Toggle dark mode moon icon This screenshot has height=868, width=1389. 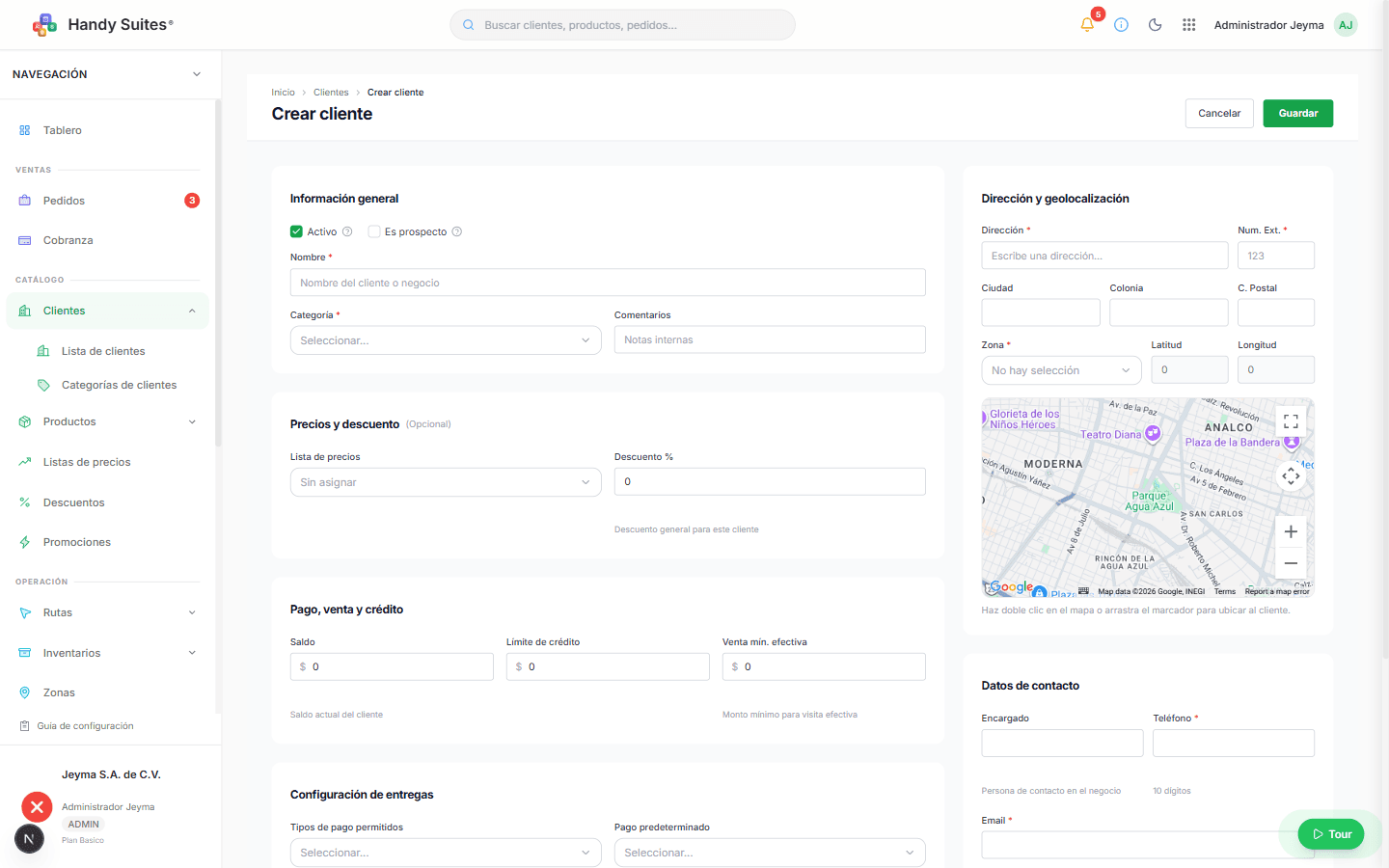pos(1155,25)
